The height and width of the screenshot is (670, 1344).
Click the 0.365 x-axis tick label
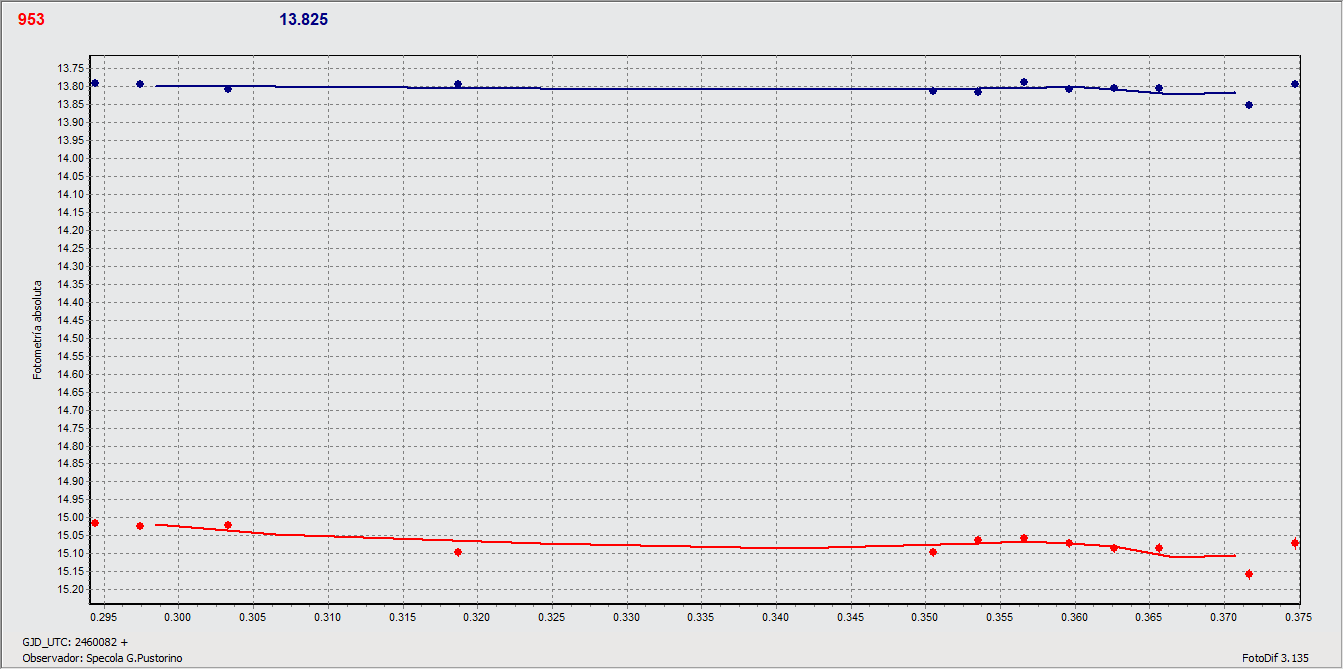[1150, 618]
